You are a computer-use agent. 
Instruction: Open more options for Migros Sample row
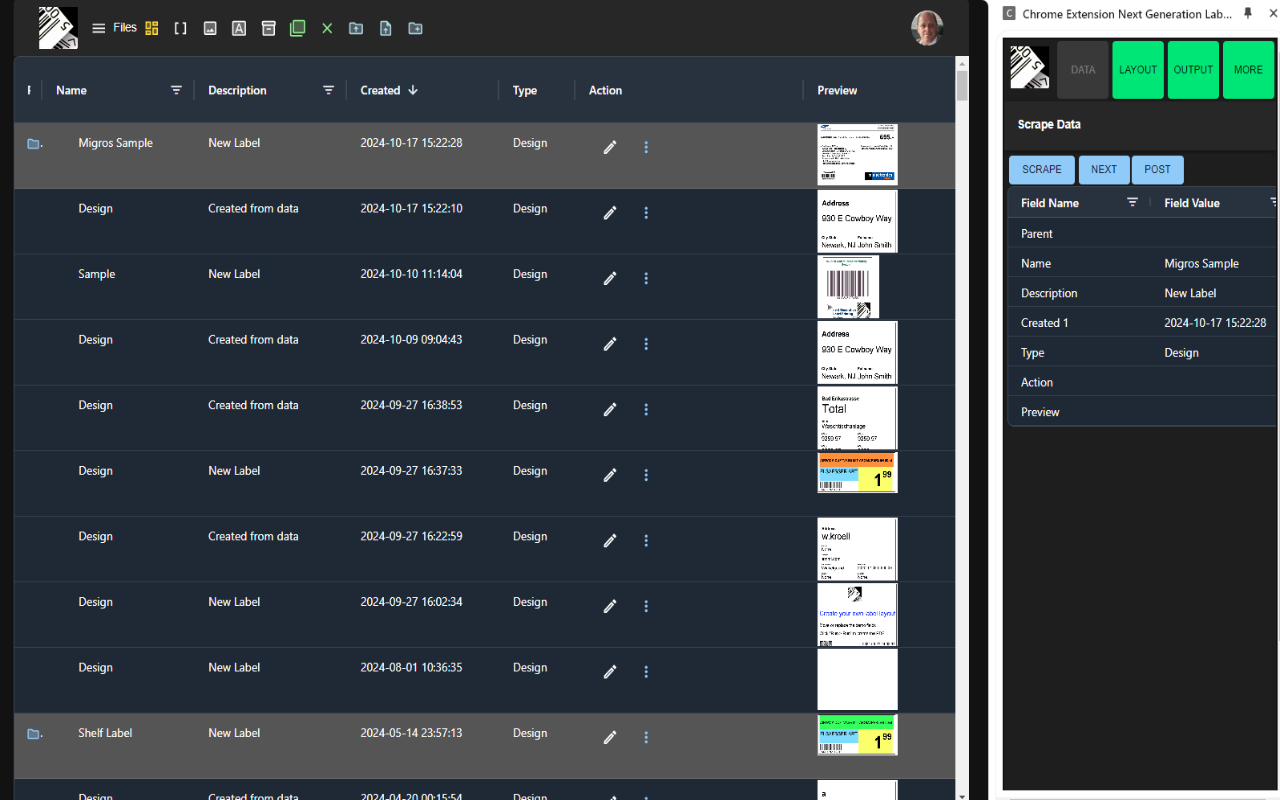coord(646,147)
